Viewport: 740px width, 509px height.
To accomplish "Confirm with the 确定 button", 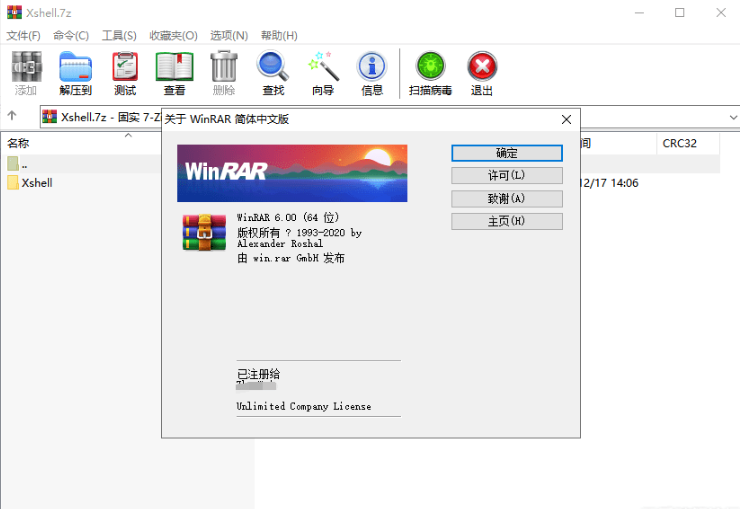I will click(507, 153).
